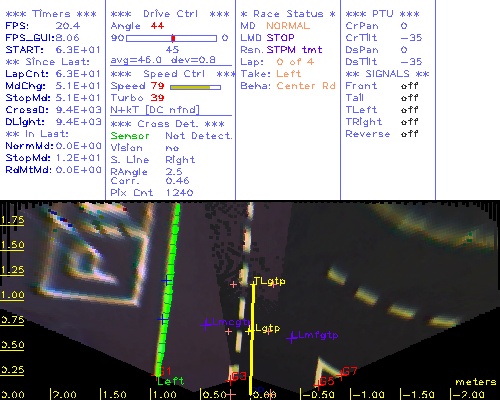This screenshot has width=500, height=400.
Task: Click the Drive Ctrl angle slider bar
Action: (171, 38)
